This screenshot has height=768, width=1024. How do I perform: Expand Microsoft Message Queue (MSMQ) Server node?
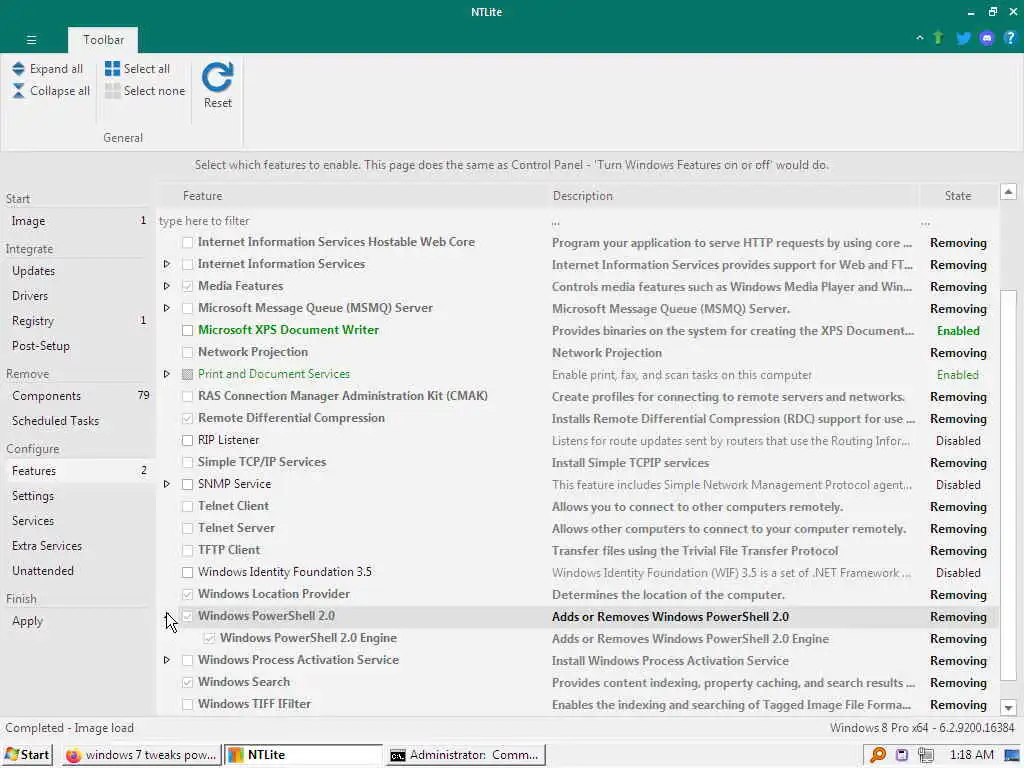(167, 308)
